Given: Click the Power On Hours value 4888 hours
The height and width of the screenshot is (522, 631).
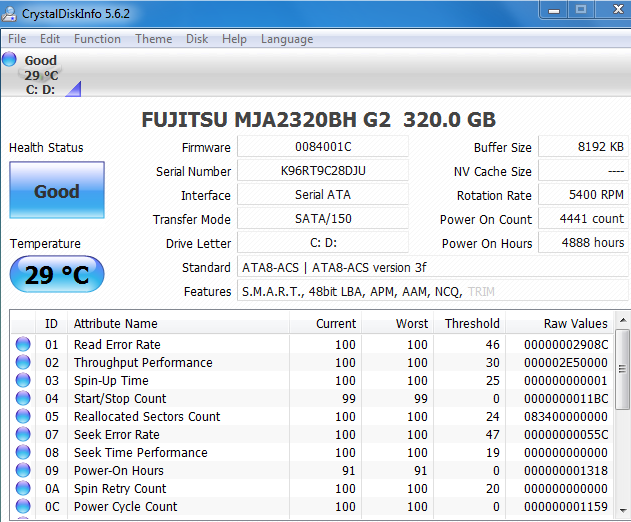Looking at the screenshot, I should [583, 243].
